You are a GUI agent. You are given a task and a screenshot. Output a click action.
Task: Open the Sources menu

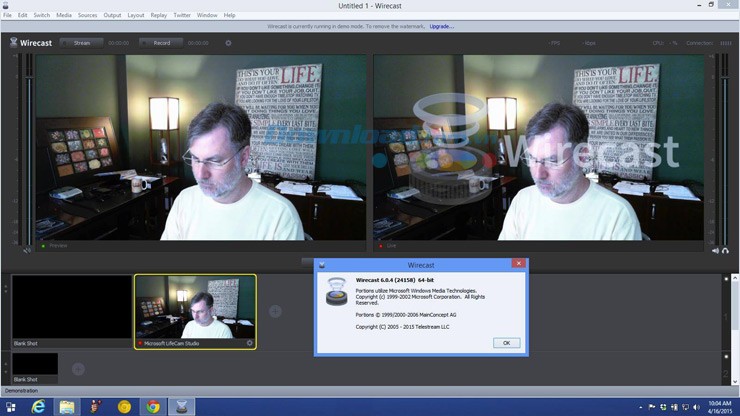(87, 15)
